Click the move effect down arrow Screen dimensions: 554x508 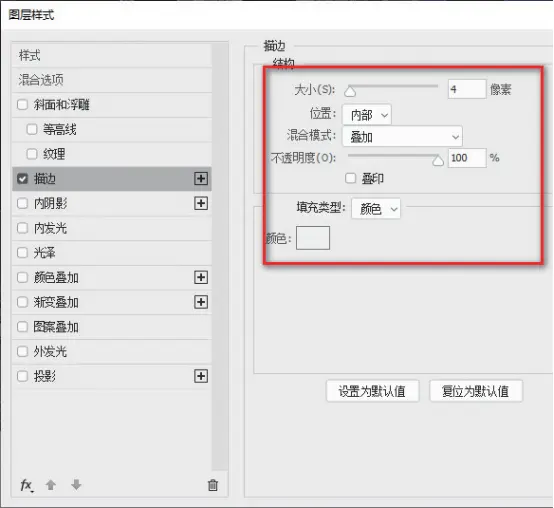[76, 485]
